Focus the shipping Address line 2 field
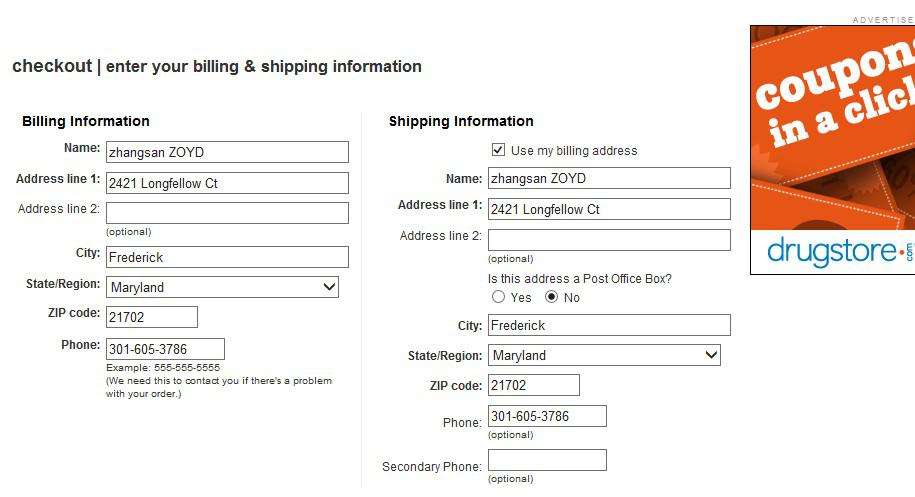This screenshot has height=497, width=915. 609,240
